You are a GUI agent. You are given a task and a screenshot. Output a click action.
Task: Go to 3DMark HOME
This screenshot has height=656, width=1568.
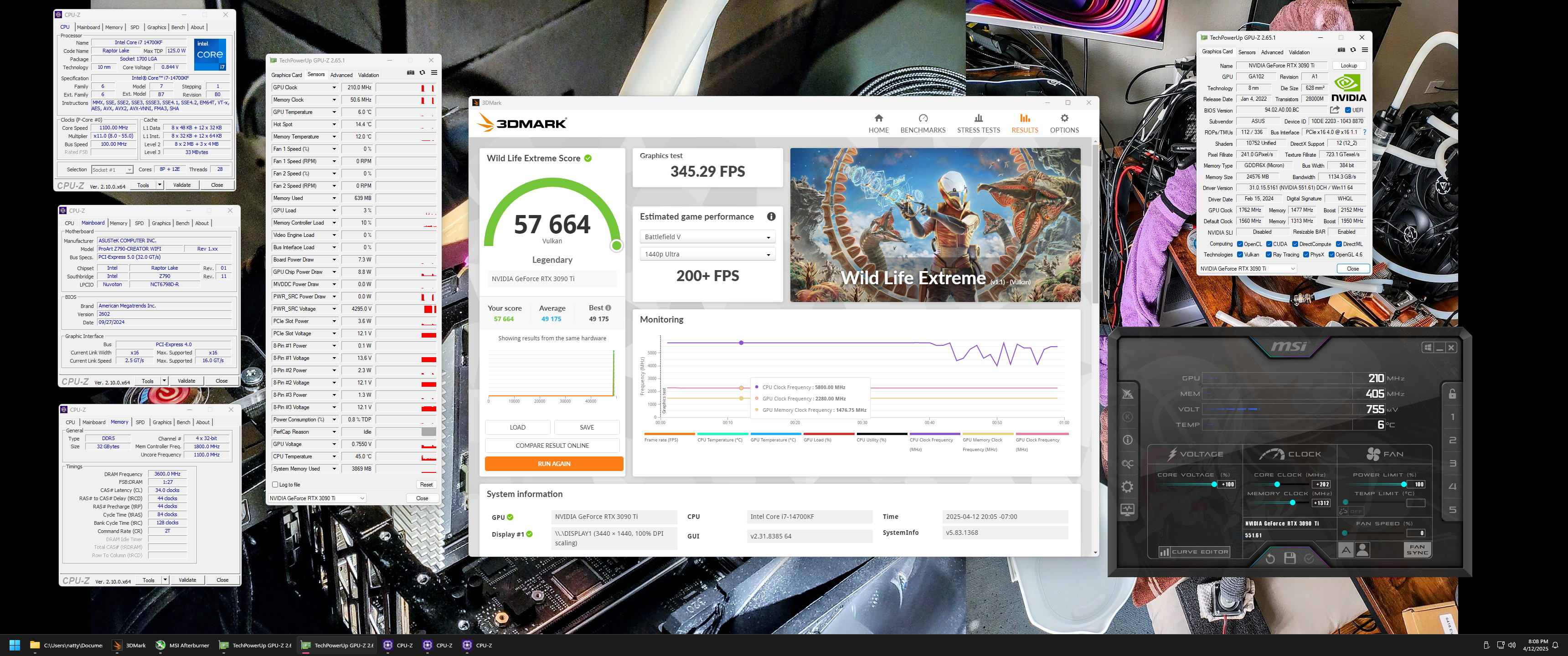(878, 123)
